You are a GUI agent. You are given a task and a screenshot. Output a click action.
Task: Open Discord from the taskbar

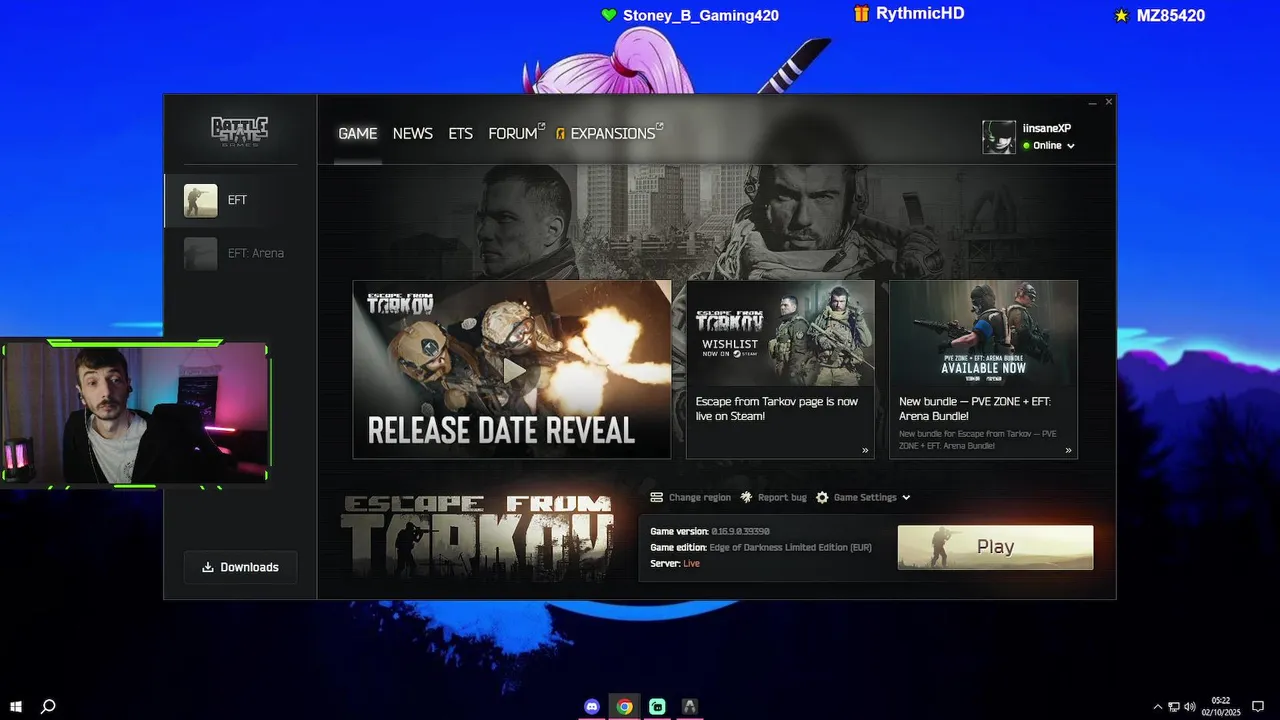(592, 706)
